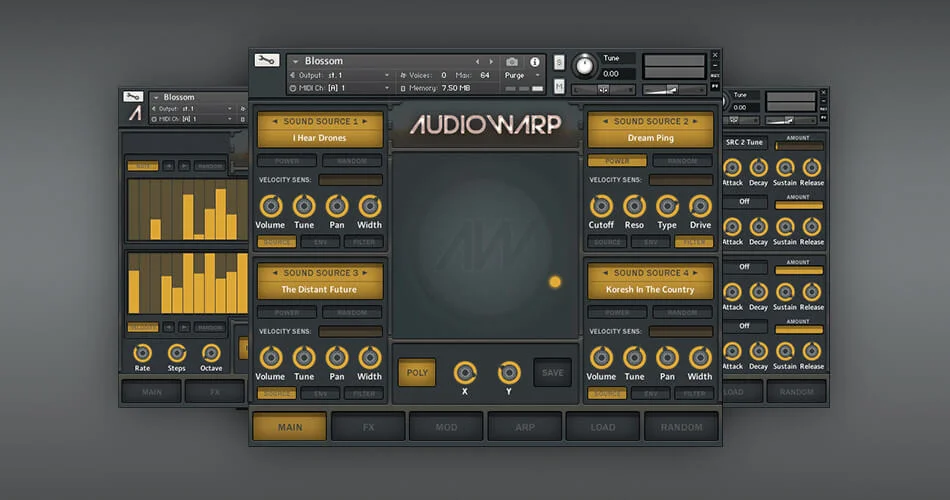This screenshot has height=500, width=950.
Task: Open the instrument info icon
Action: 534,62
